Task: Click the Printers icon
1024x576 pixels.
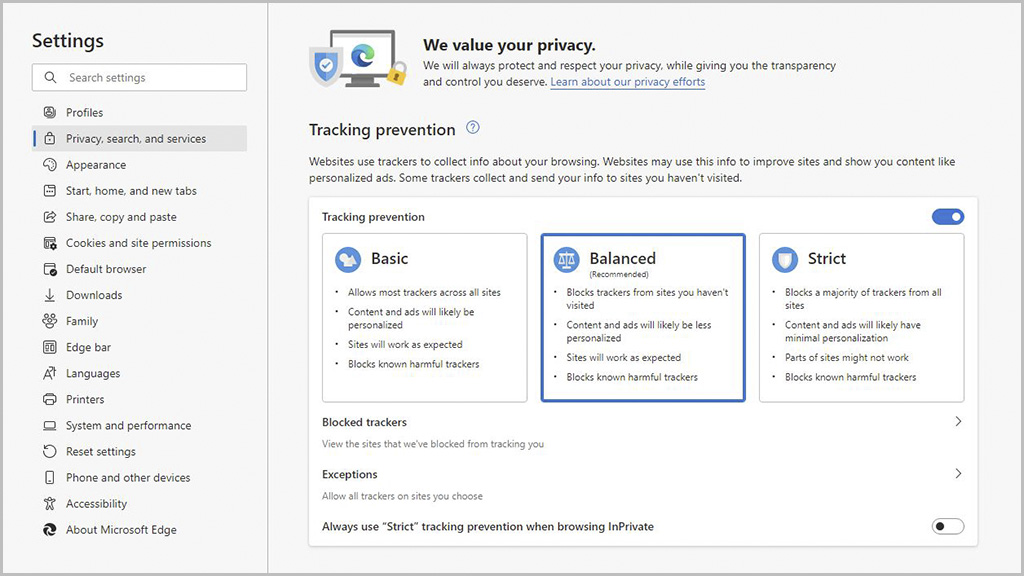Action: click(x=49, y=399)
